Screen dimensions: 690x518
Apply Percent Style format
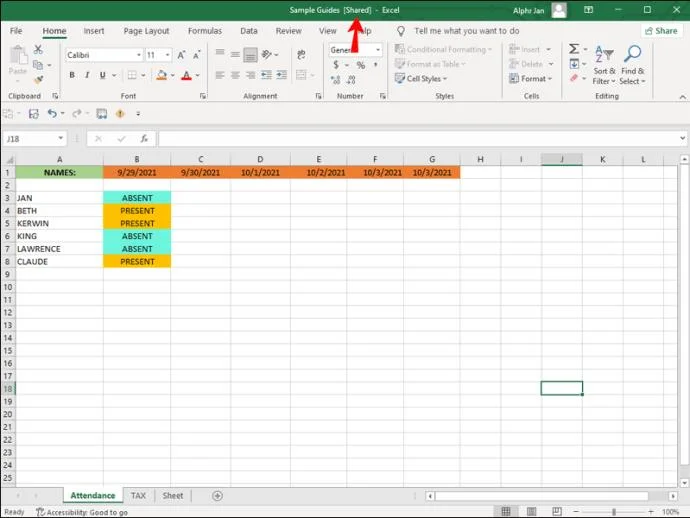(x=361, y=65)
